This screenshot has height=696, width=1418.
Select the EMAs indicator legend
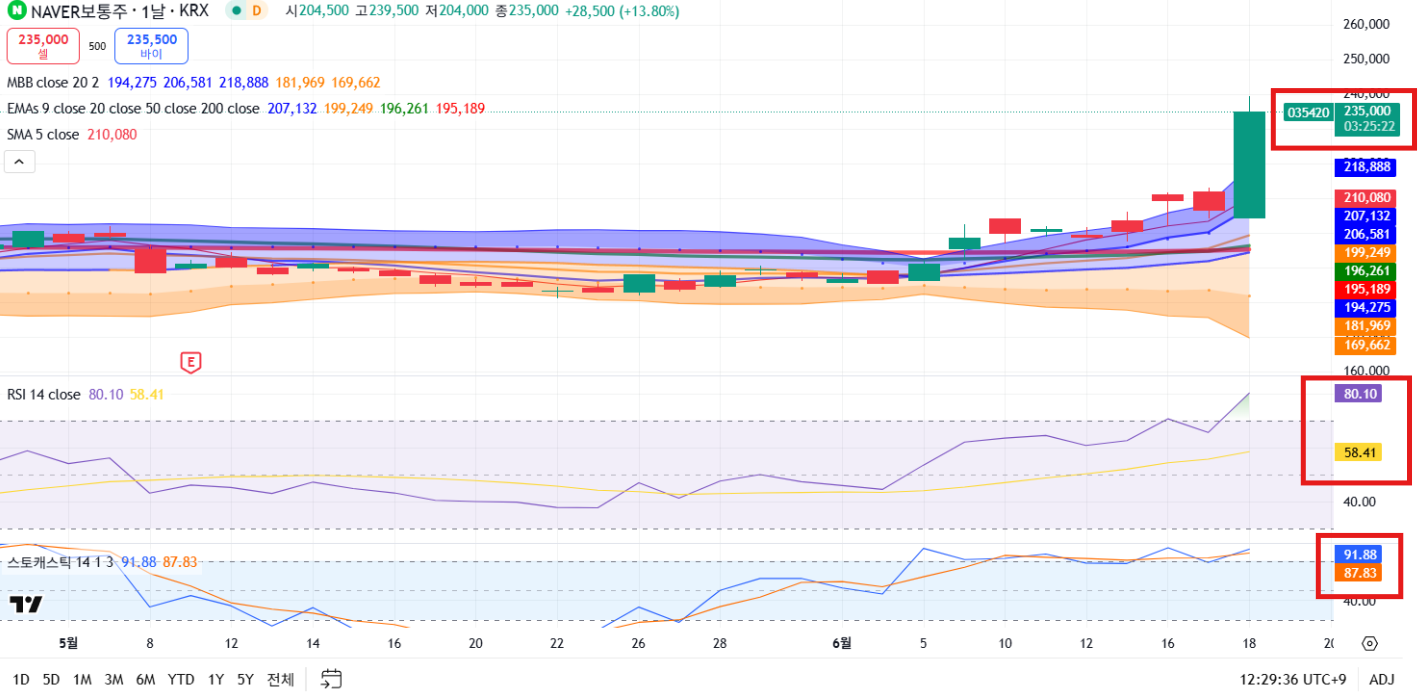(x=133, y=109)
